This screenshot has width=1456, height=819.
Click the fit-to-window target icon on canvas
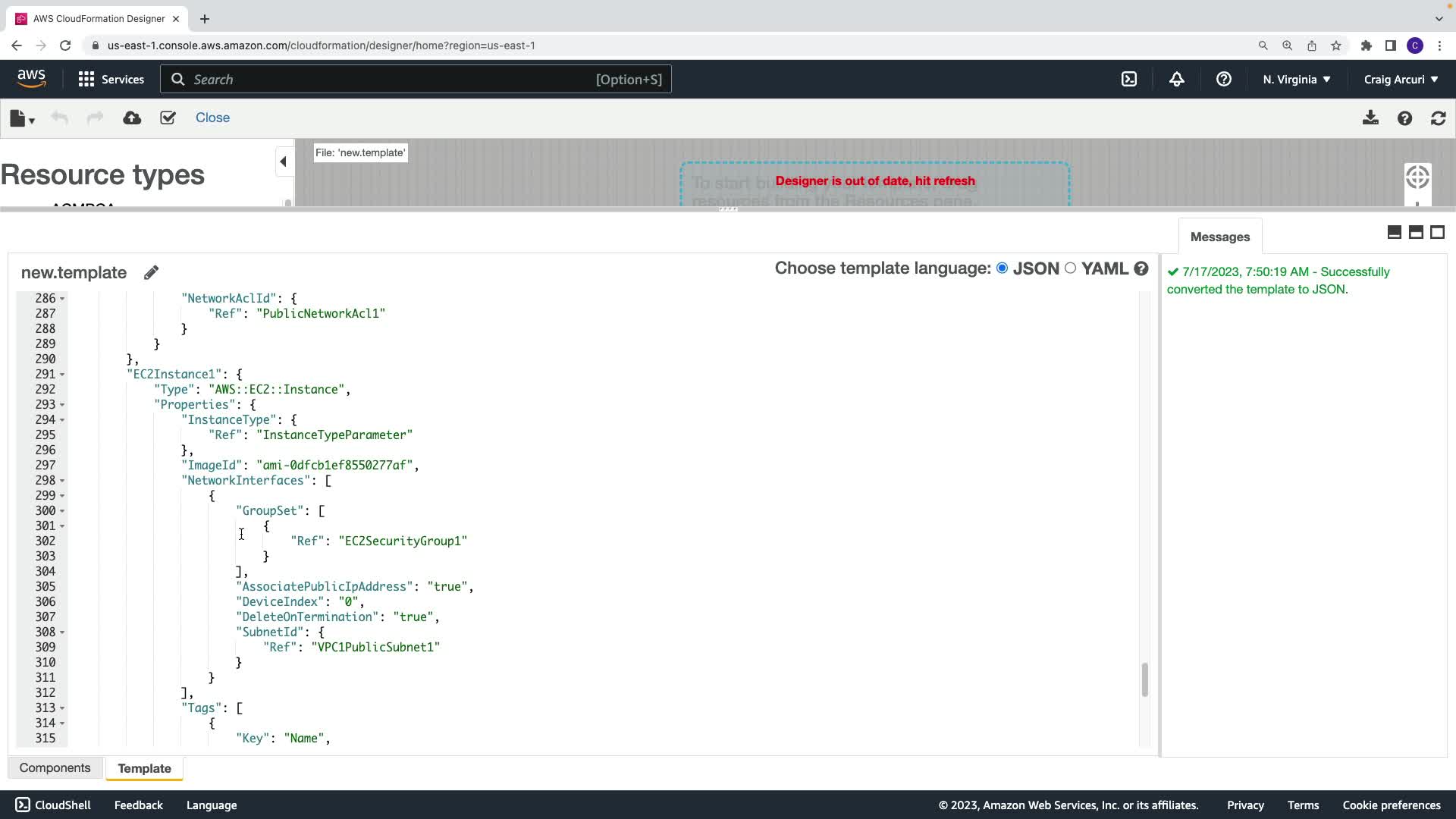(1417, 177)
